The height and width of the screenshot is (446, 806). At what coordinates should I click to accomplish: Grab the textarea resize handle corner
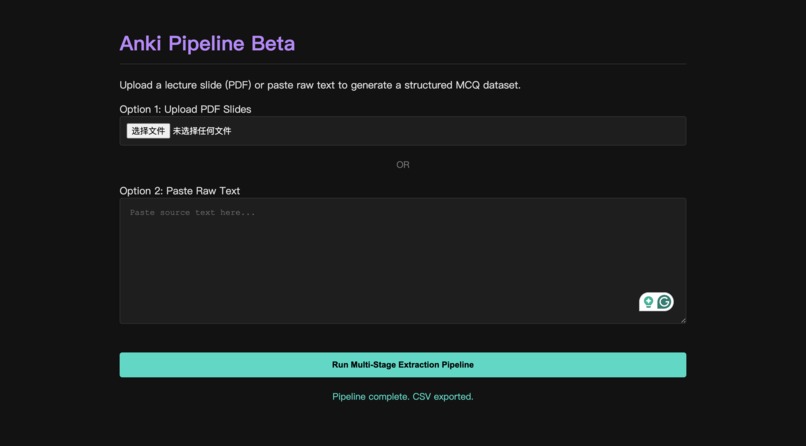[x=683, y=320]
